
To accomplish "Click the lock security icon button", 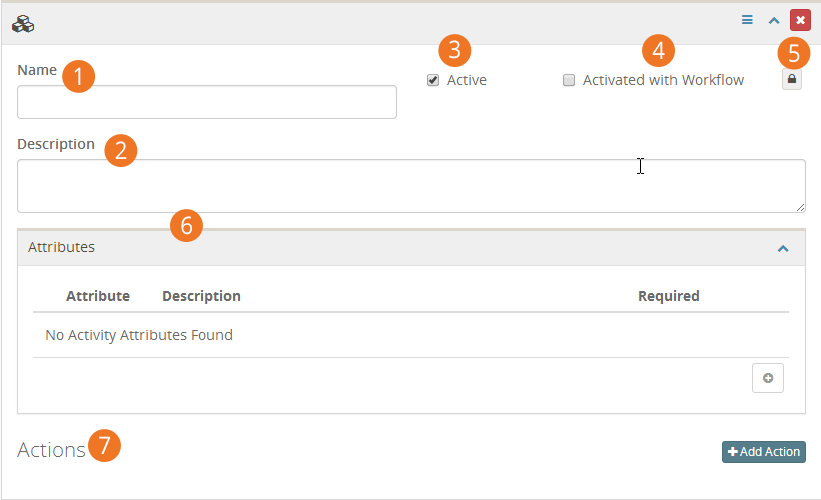I will [x=792, y=80].
